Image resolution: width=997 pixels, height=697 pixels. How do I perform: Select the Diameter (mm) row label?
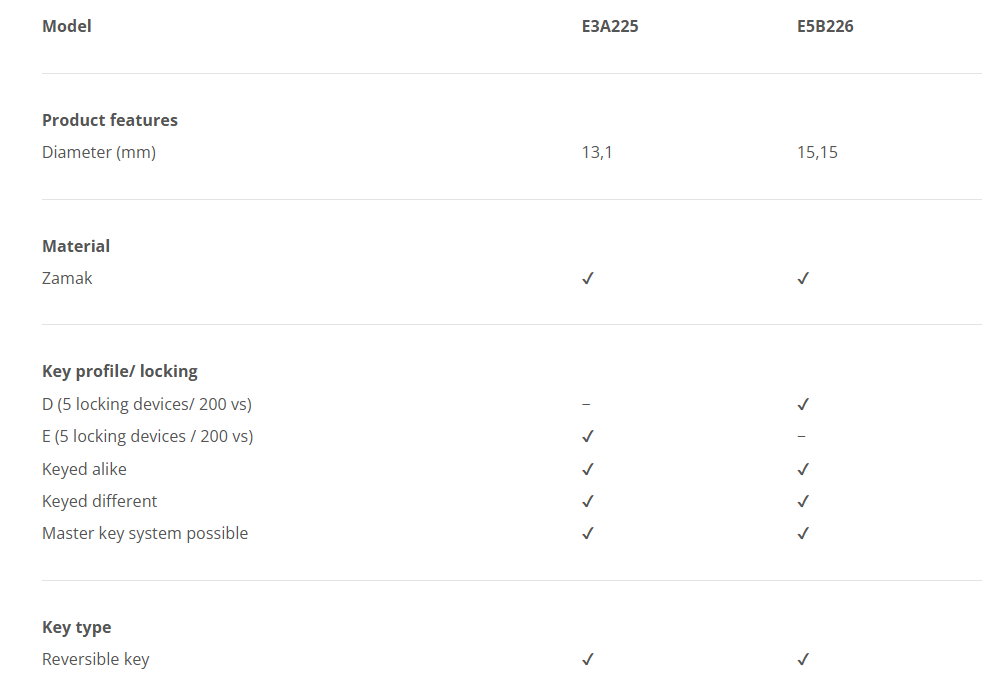click(x=99, y=153)
